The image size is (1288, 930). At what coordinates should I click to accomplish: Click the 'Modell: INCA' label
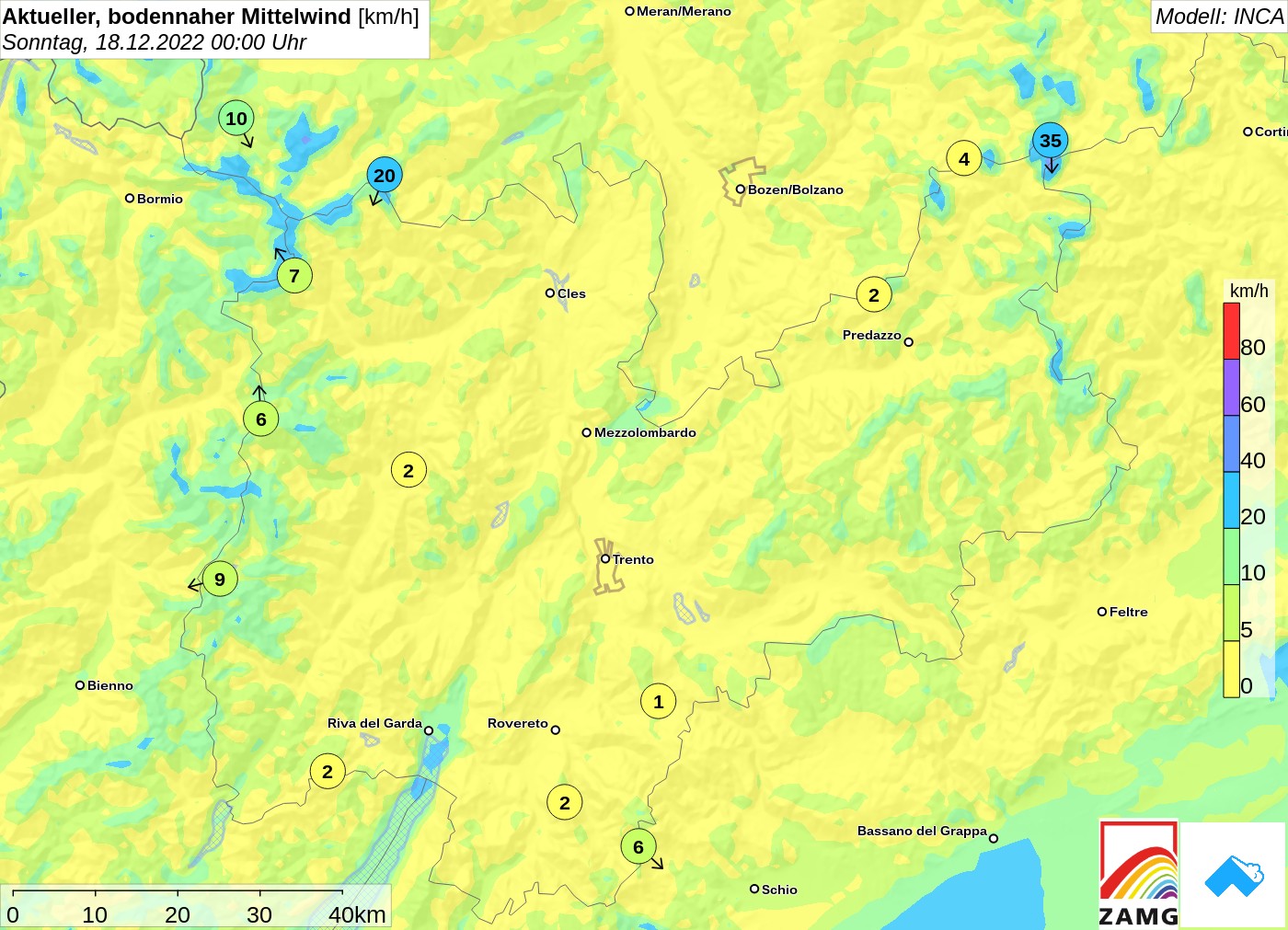[1219, 17]
